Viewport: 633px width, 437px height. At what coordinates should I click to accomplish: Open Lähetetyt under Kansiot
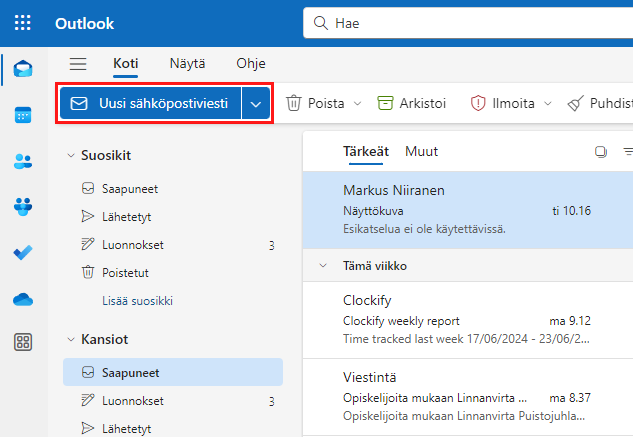coord(173,427)
